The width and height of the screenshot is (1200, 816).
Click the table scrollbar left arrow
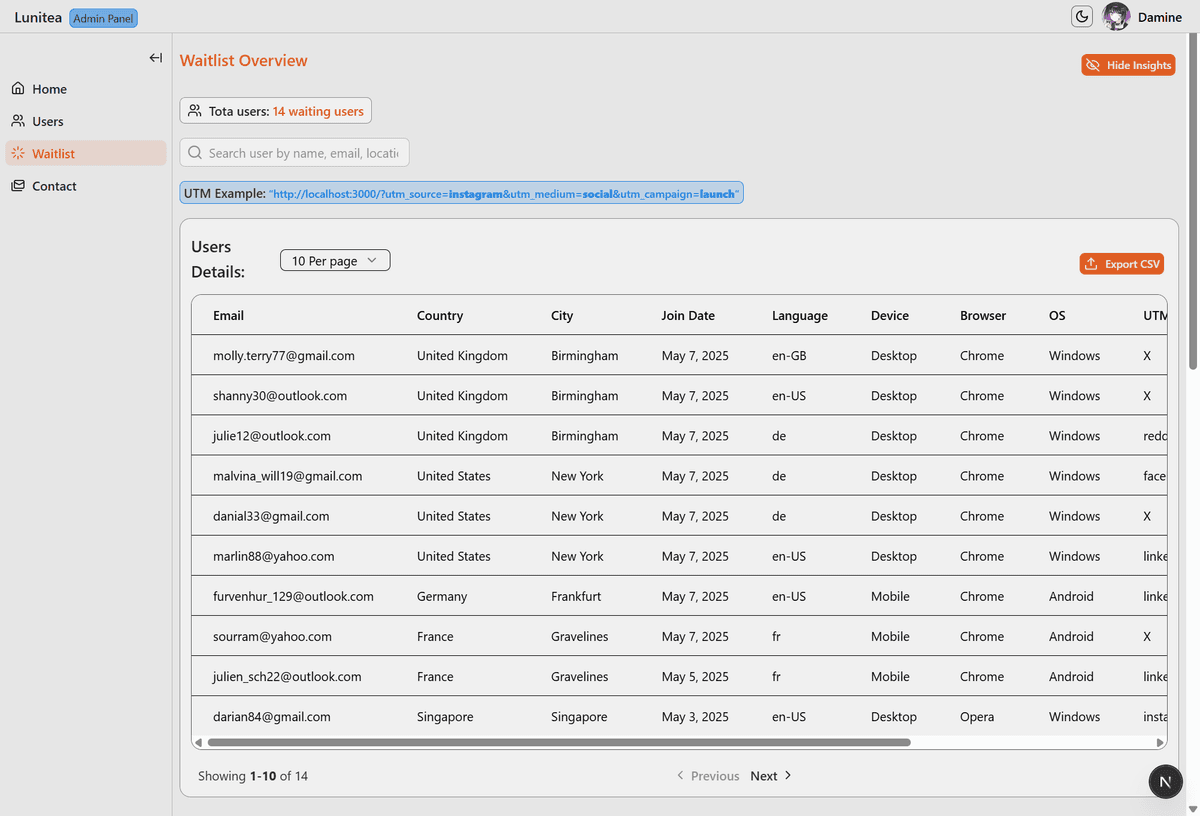[198, 742]
